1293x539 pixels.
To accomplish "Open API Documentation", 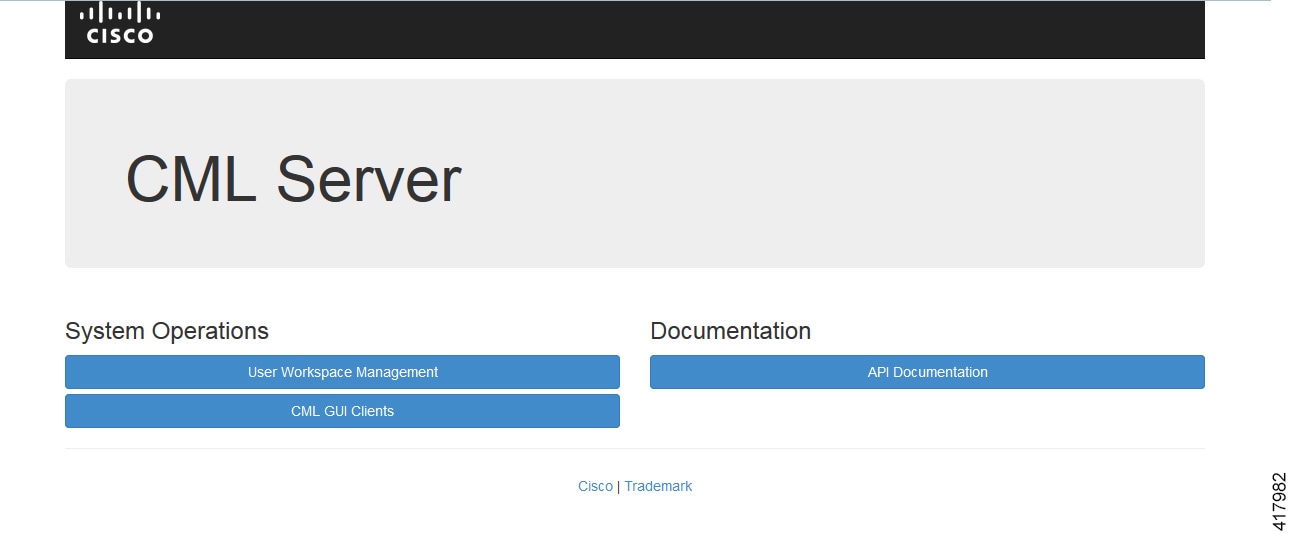I will pyautogui.click(x=927, y=372).
